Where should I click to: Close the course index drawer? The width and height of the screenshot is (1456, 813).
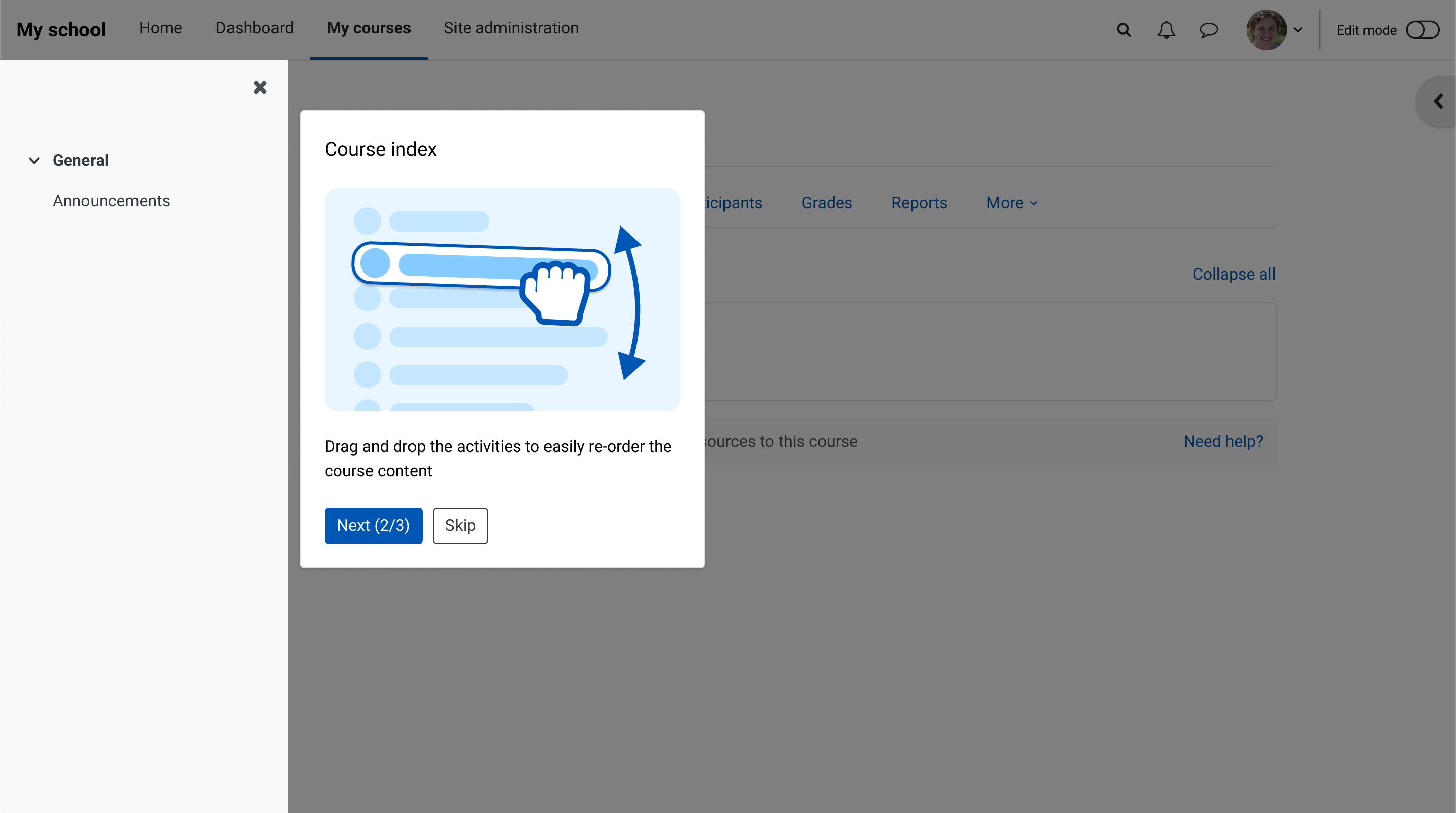click(x=260, y=87)
